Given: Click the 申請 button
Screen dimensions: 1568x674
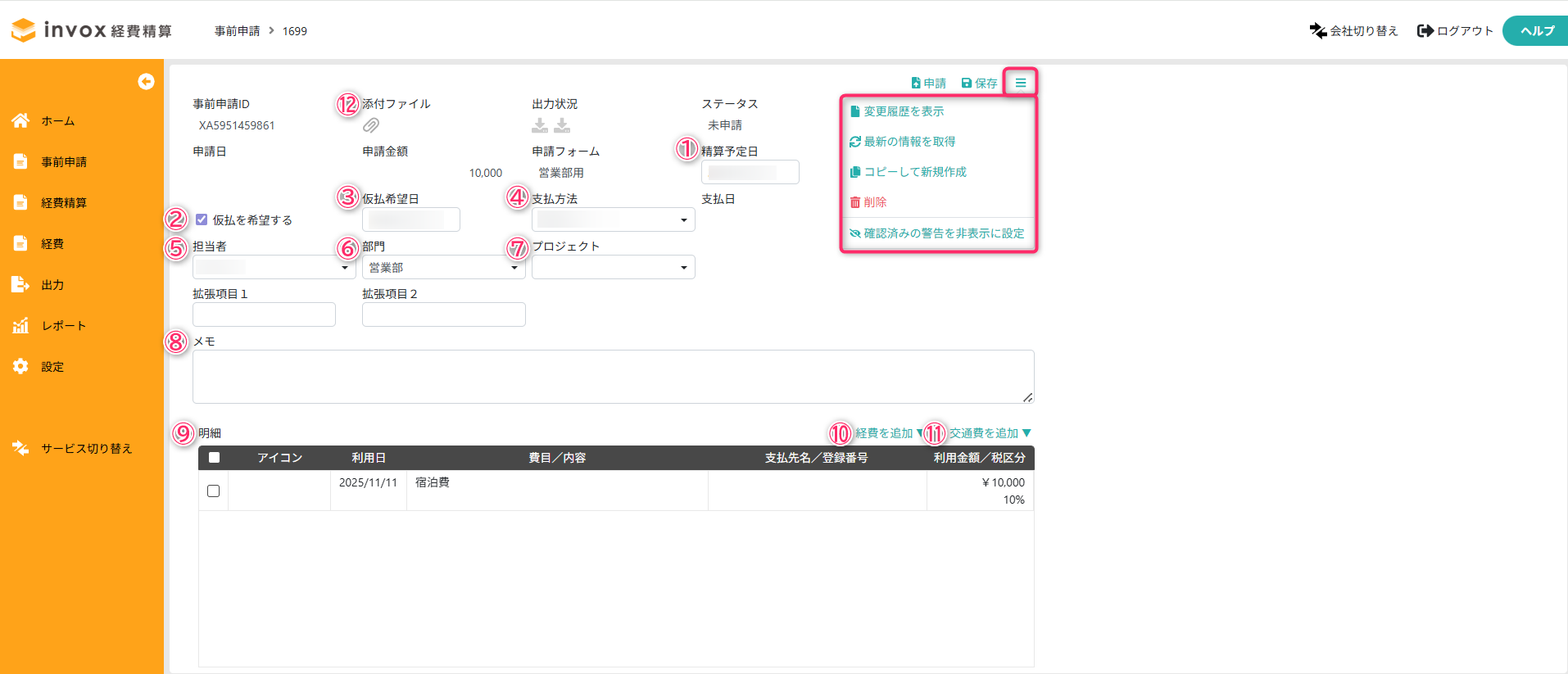Looking at the screenshot, I should point(928,84).
